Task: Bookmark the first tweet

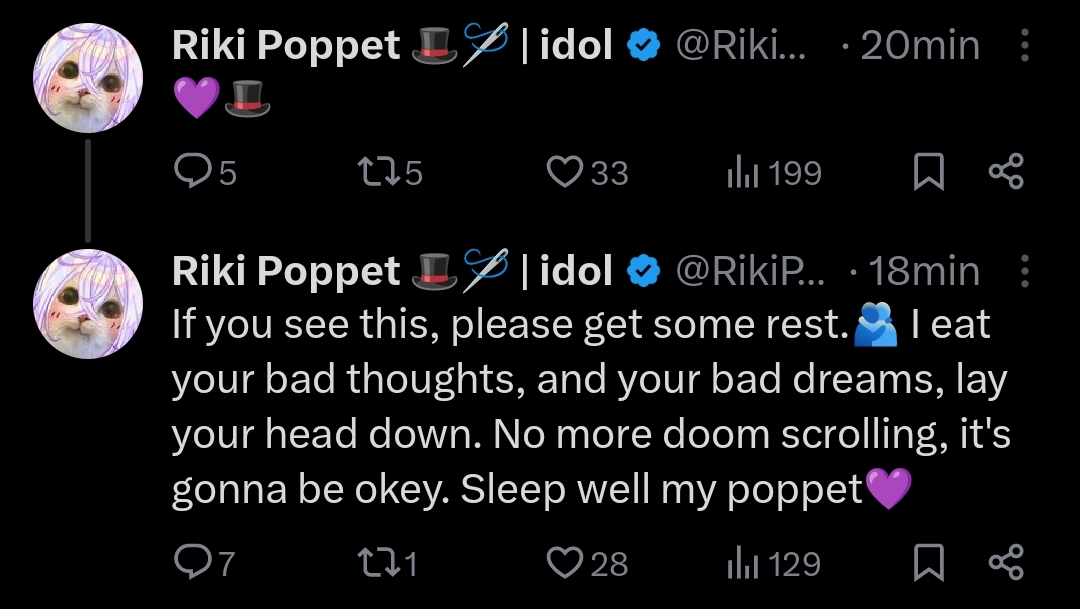Action: [929, 173]
